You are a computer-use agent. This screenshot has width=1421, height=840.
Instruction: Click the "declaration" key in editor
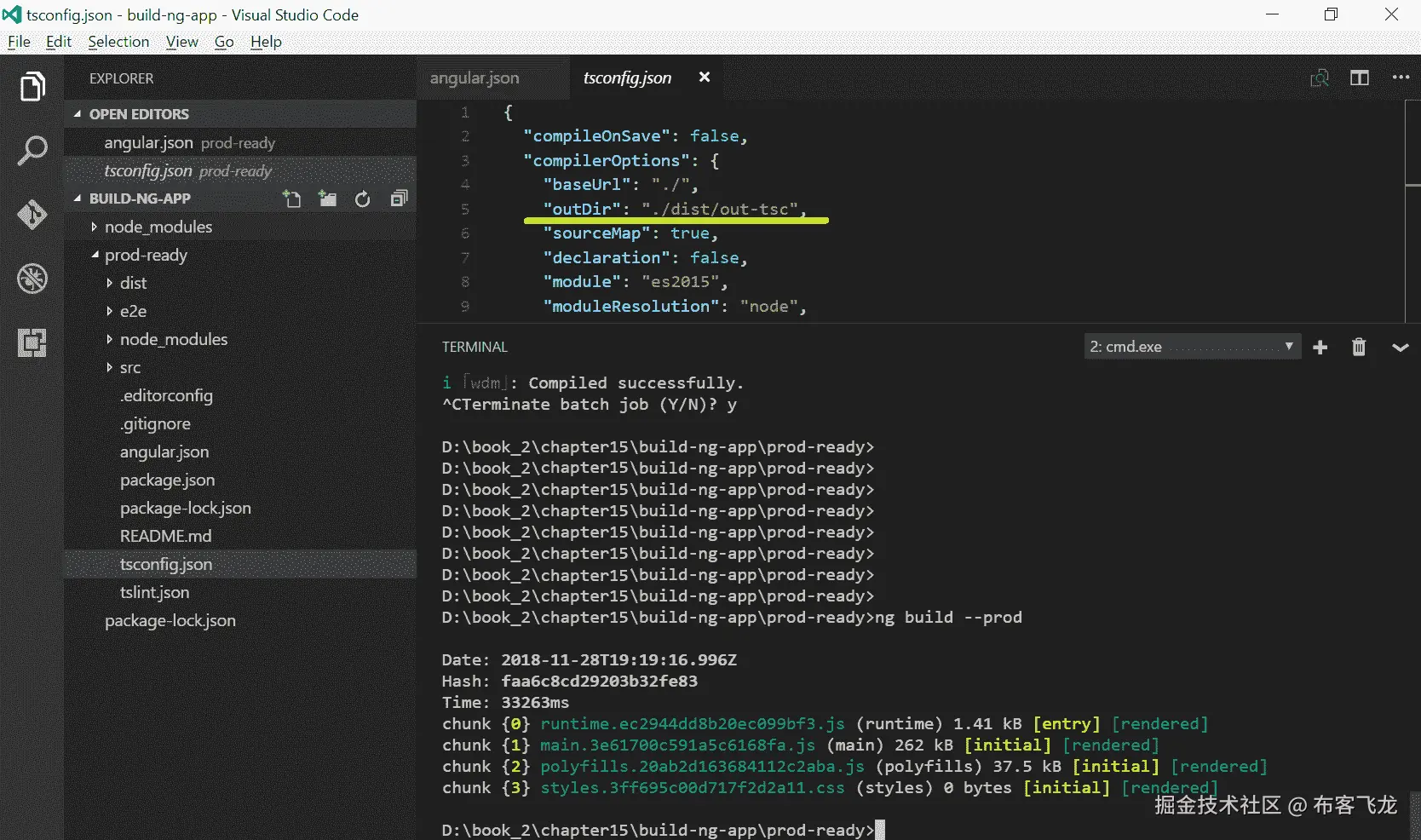(x=607, y=257)
